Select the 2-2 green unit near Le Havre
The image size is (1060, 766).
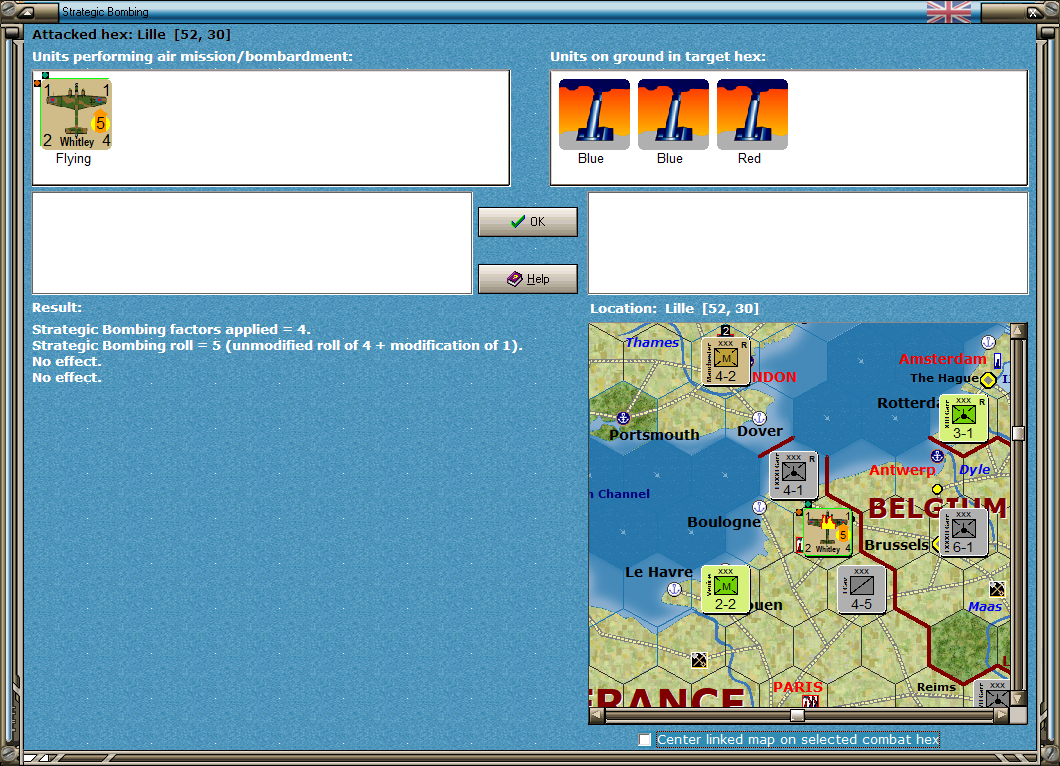[x=725, y=589]
